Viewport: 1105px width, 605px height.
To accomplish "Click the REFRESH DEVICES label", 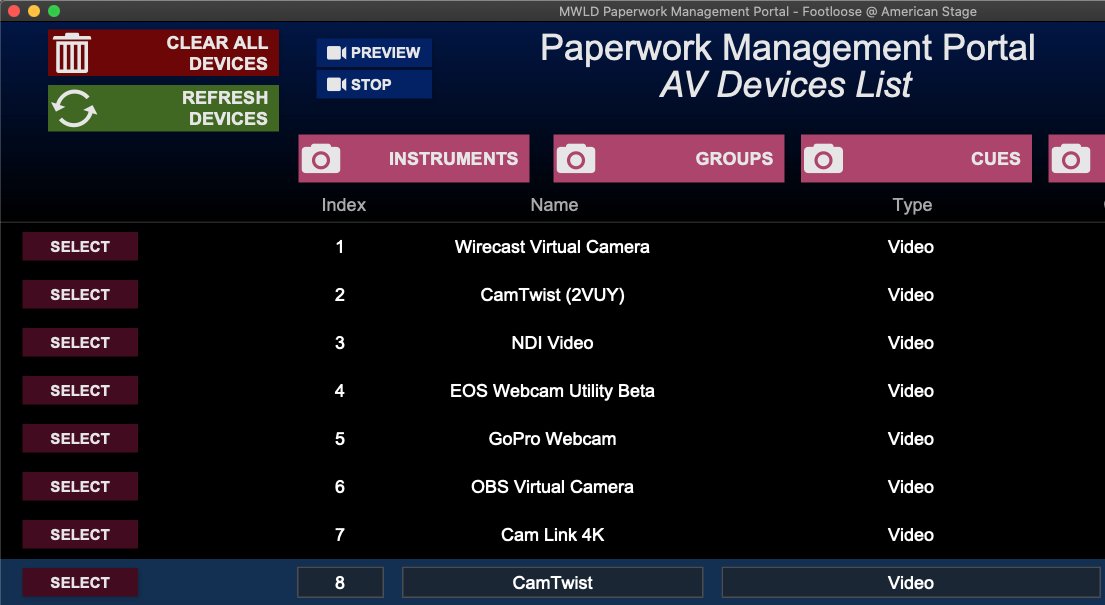I will (225, 108).
